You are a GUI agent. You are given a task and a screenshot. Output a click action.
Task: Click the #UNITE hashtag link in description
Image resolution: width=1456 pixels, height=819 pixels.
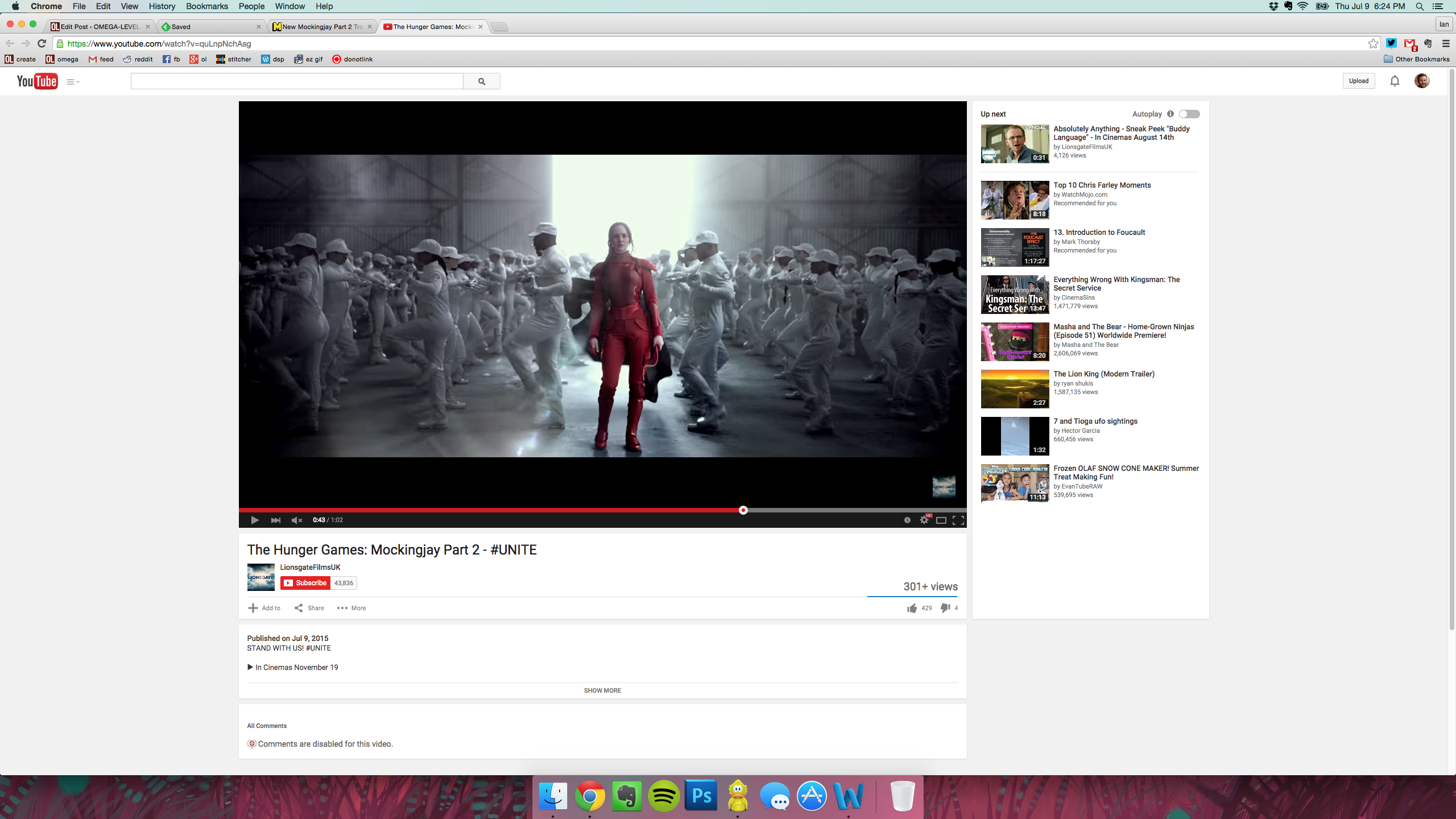[318, 648]
